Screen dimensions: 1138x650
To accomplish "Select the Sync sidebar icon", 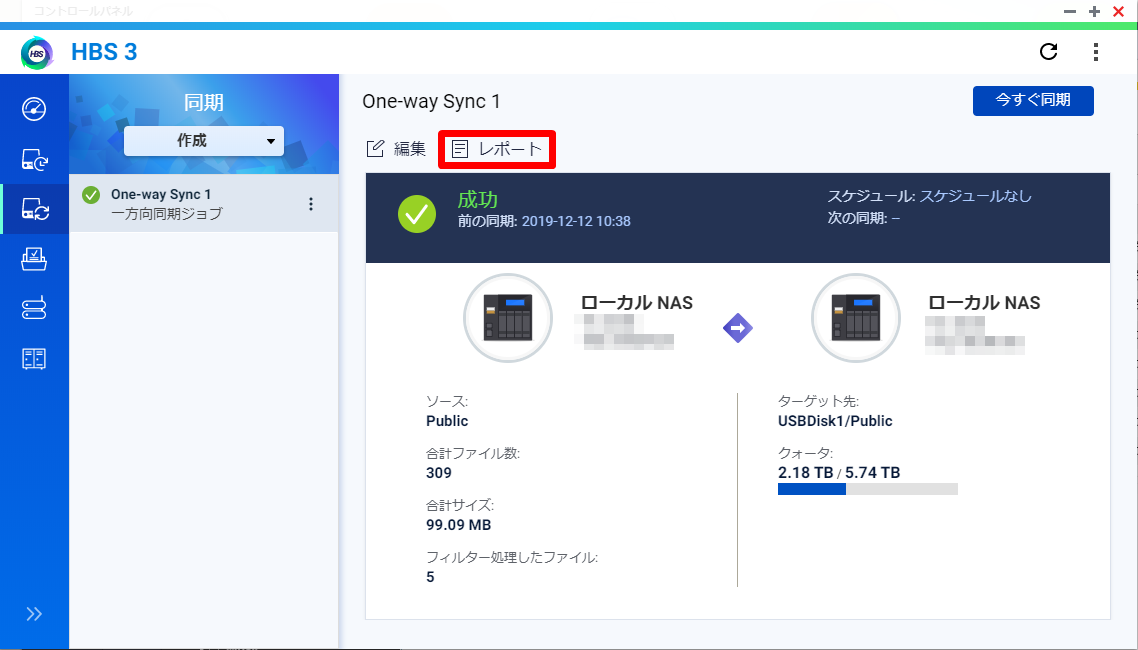I will coord(34,209).
